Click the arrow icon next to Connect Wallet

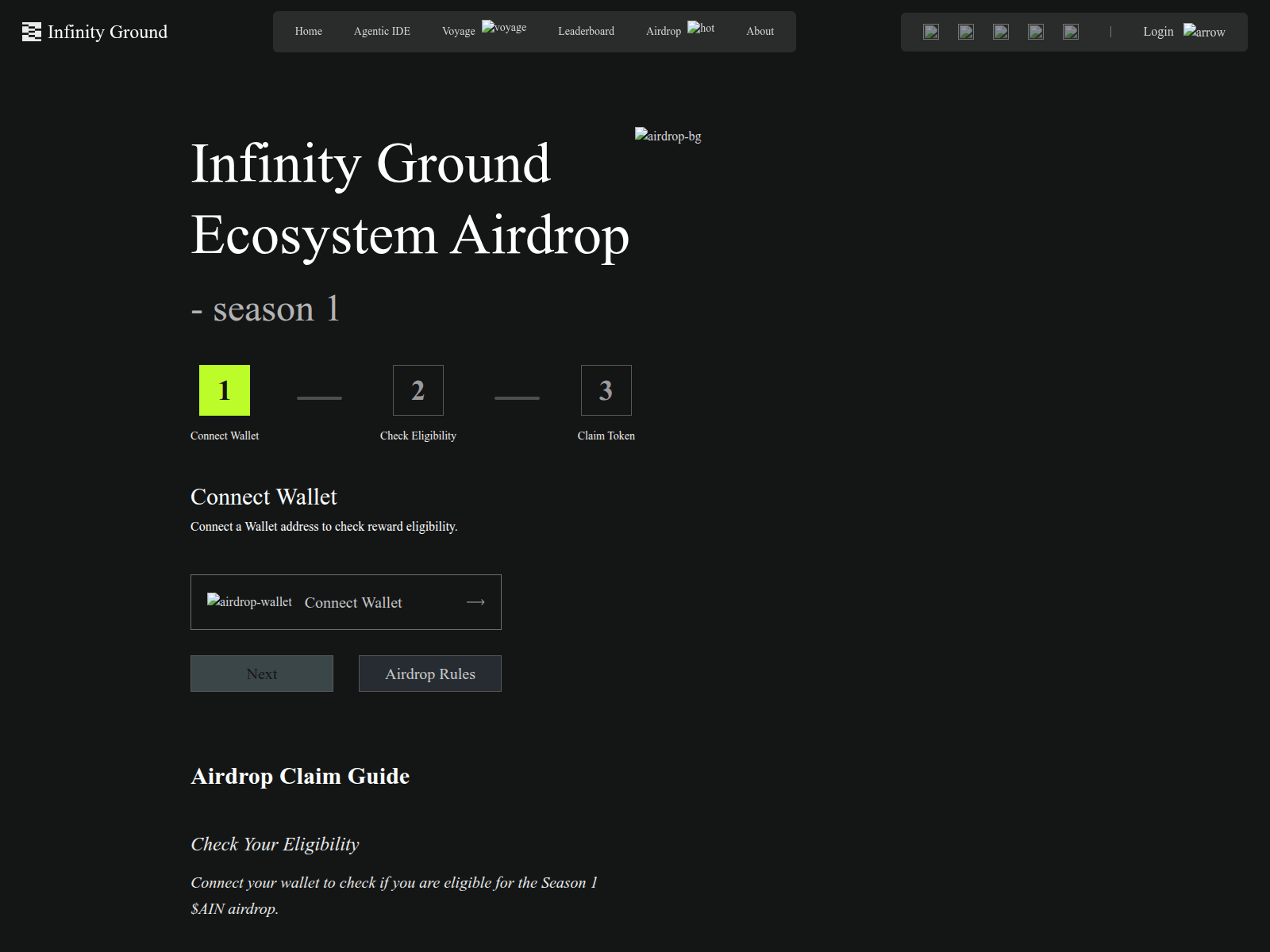tap(475, 602)
